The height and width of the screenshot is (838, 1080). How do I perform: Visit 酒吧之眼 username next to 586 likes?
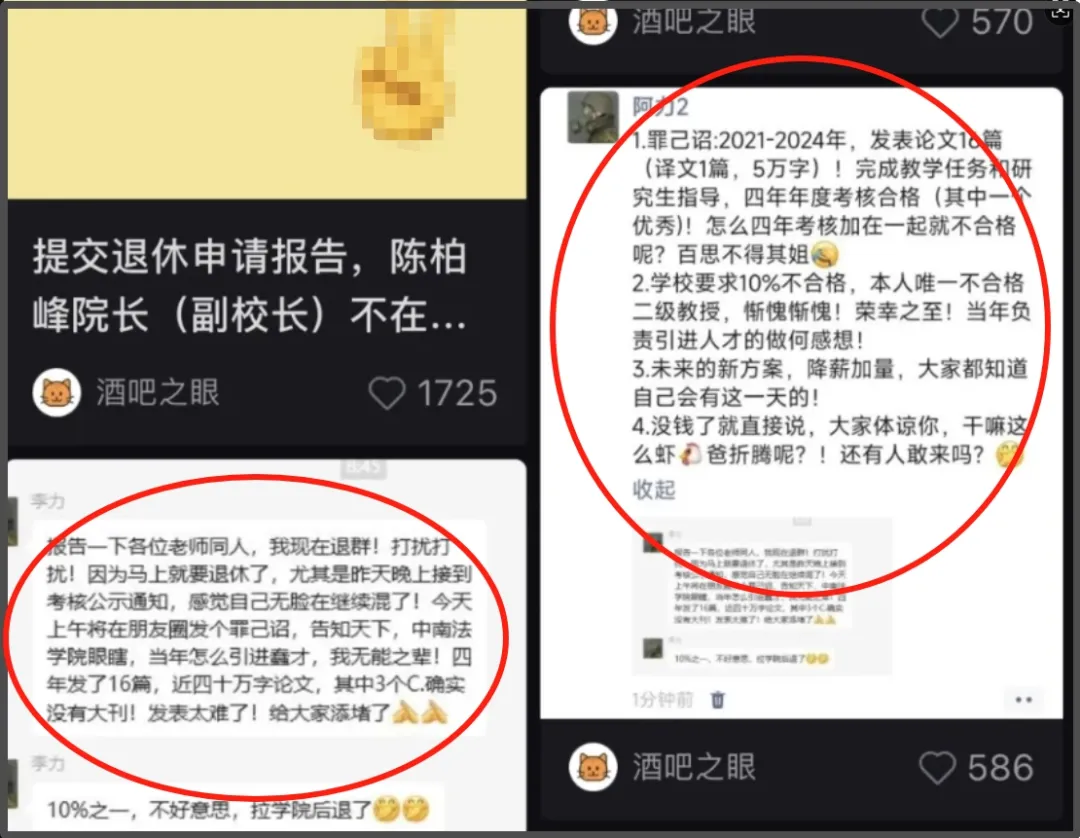pos(694,767)
